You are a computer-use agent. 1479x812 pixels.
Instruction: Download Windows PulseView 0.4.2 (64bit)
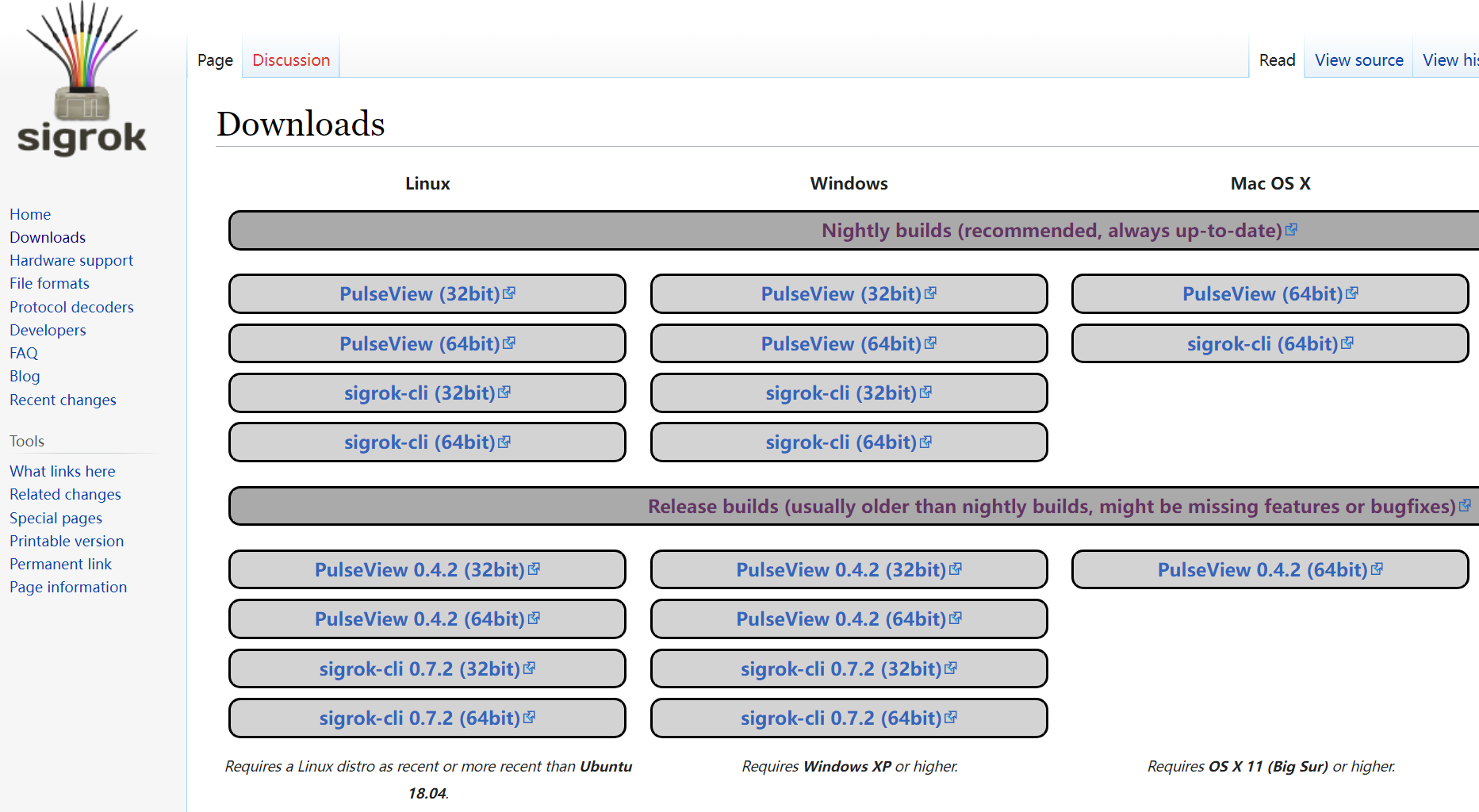tap(849, 619)
